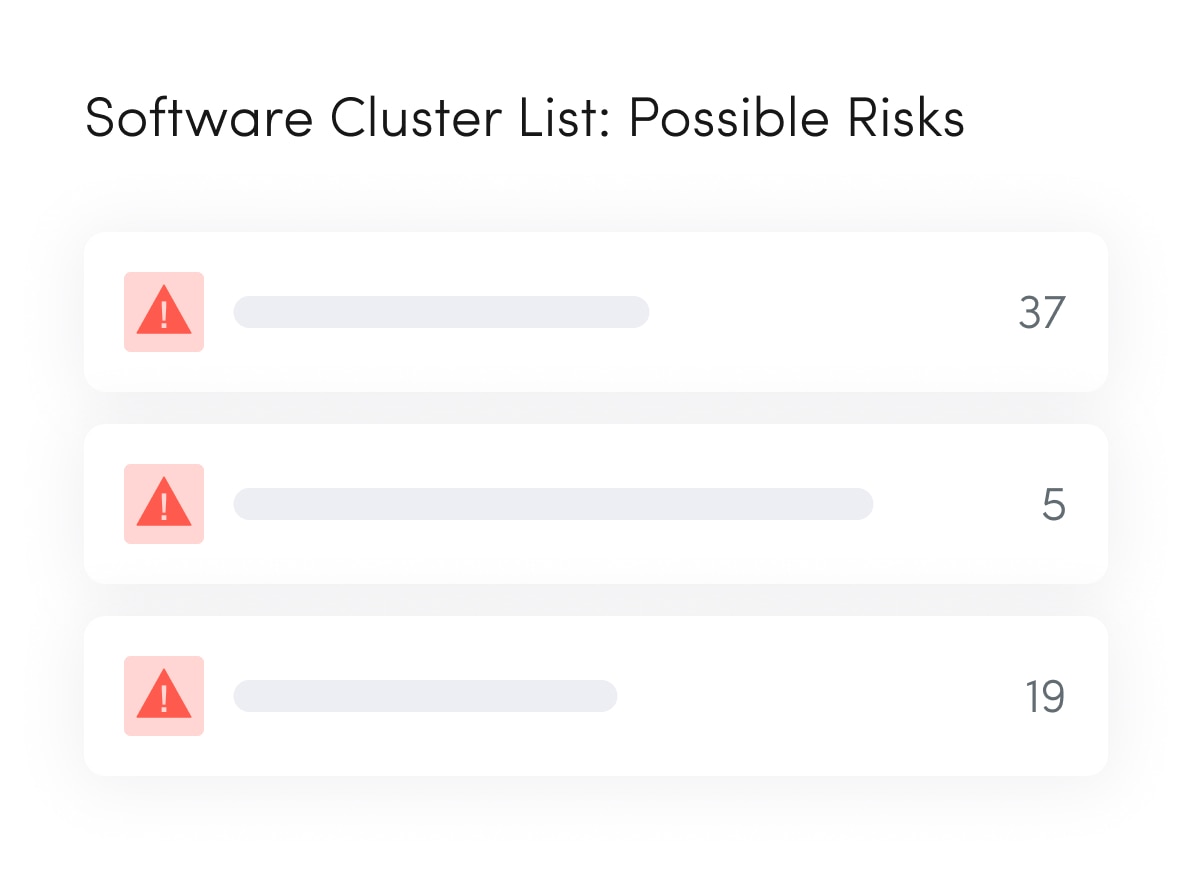The width and height of the screenshot is (1187, 872).
Task: Click right end of the longest gray bar
Action: pos(862,504)
